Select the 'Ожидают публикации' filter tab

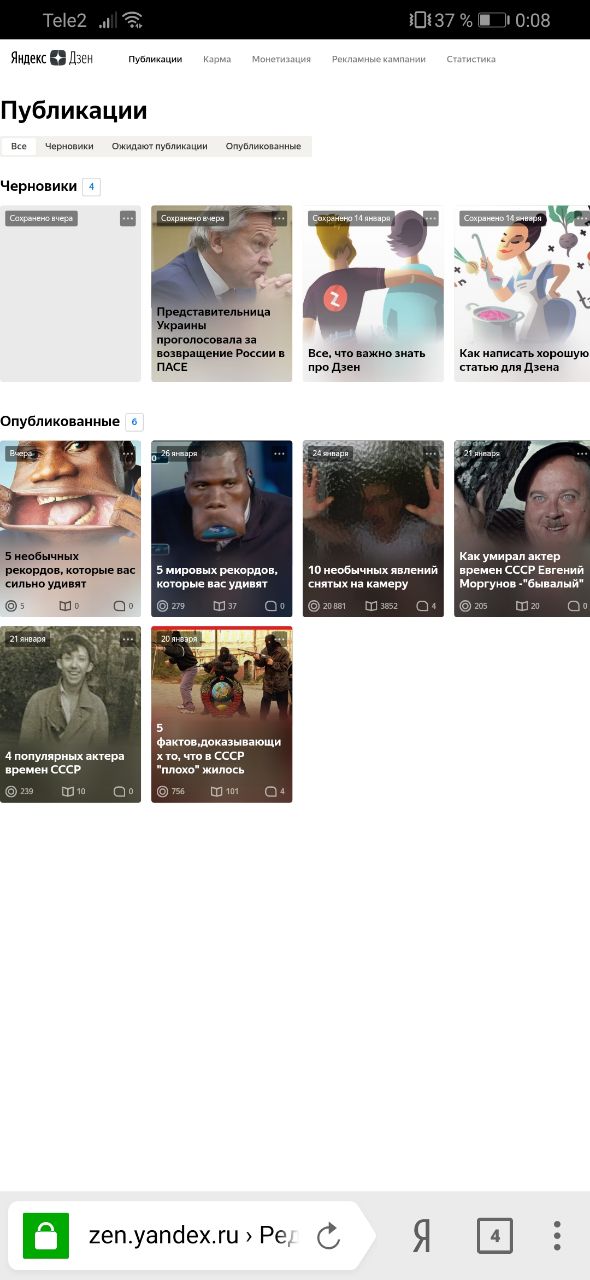160,146
